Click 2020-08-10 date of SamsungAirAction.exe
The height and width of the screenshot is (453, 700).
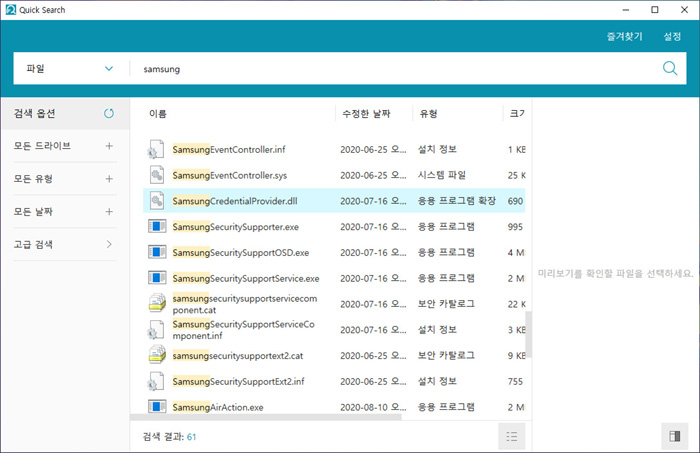tap(373, 407)
